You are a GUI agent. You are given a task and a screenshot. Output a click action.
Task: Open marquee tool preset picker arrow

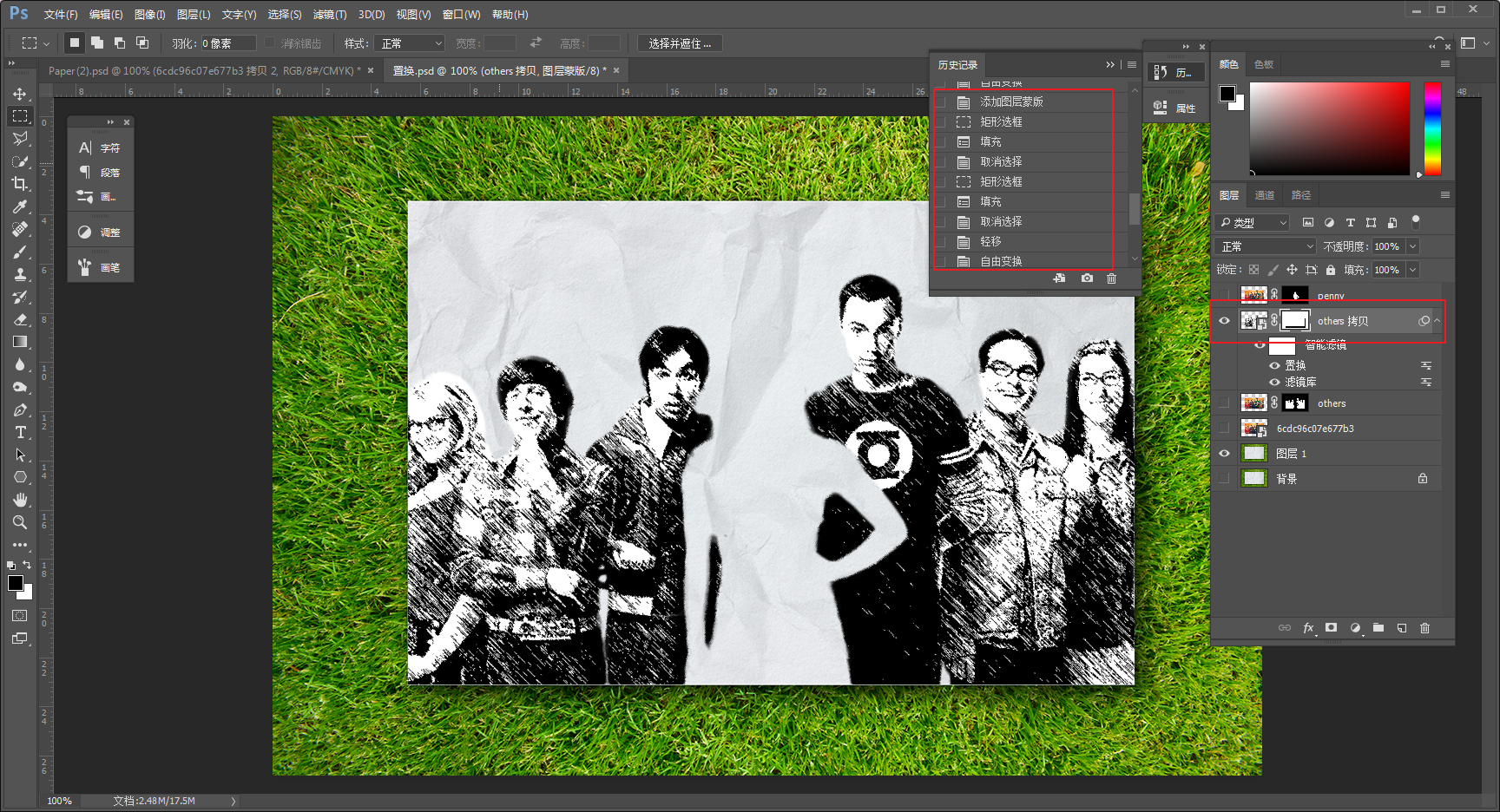click(x=46, y=43)
